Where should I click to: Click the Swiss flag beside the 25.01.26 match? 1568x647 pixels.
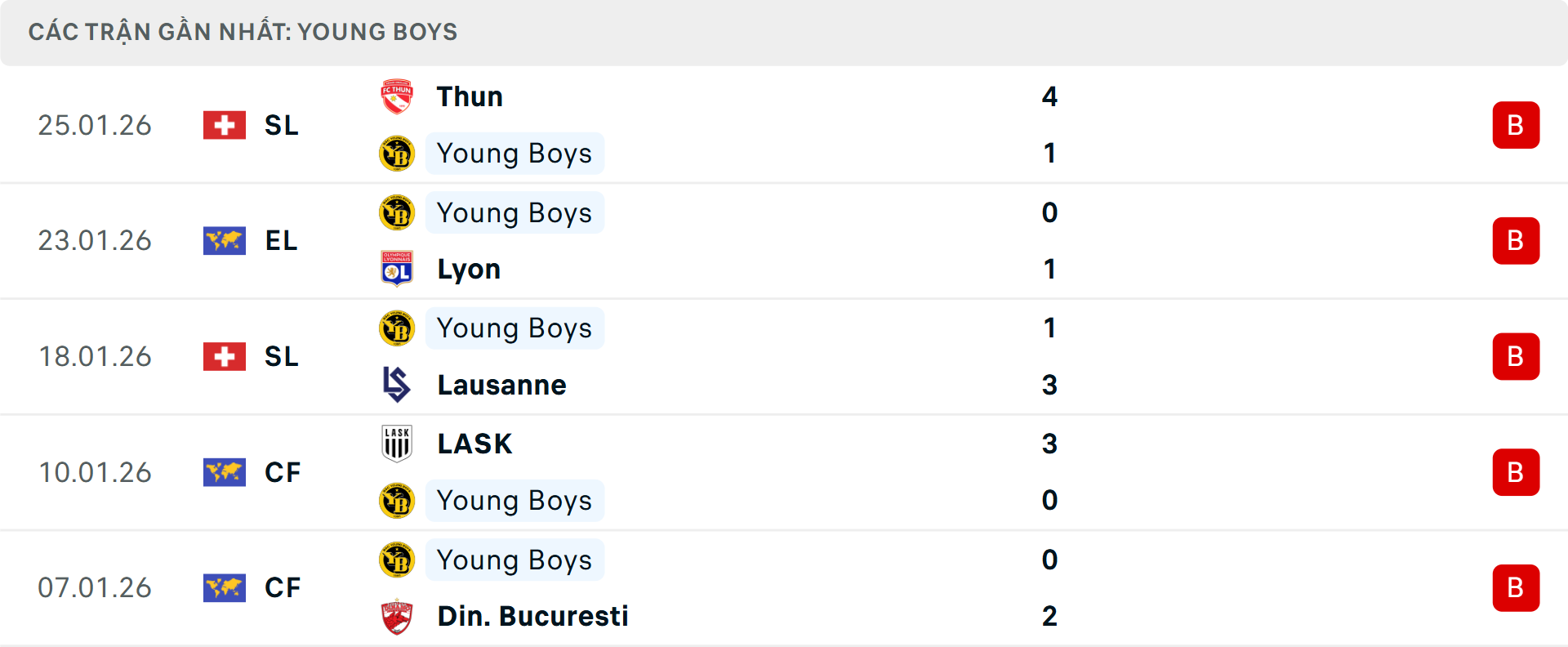tap(225, 125)
